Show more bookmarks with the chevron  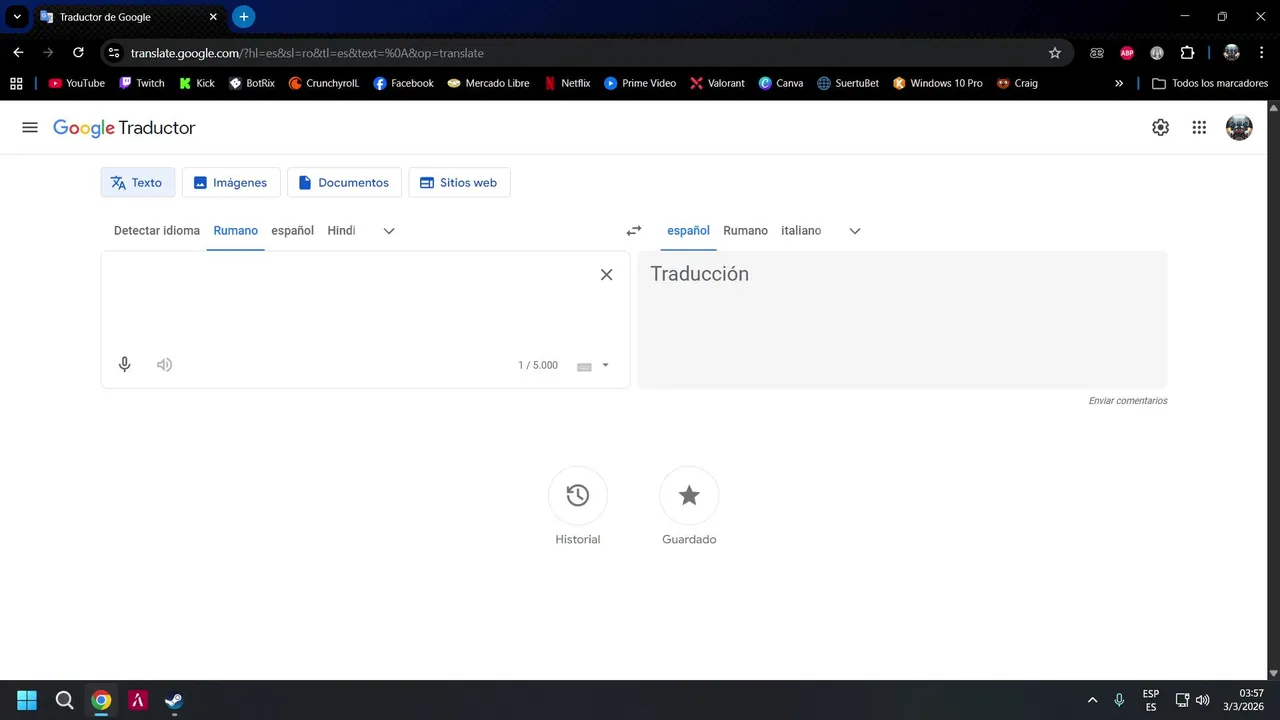[1119, 83]
